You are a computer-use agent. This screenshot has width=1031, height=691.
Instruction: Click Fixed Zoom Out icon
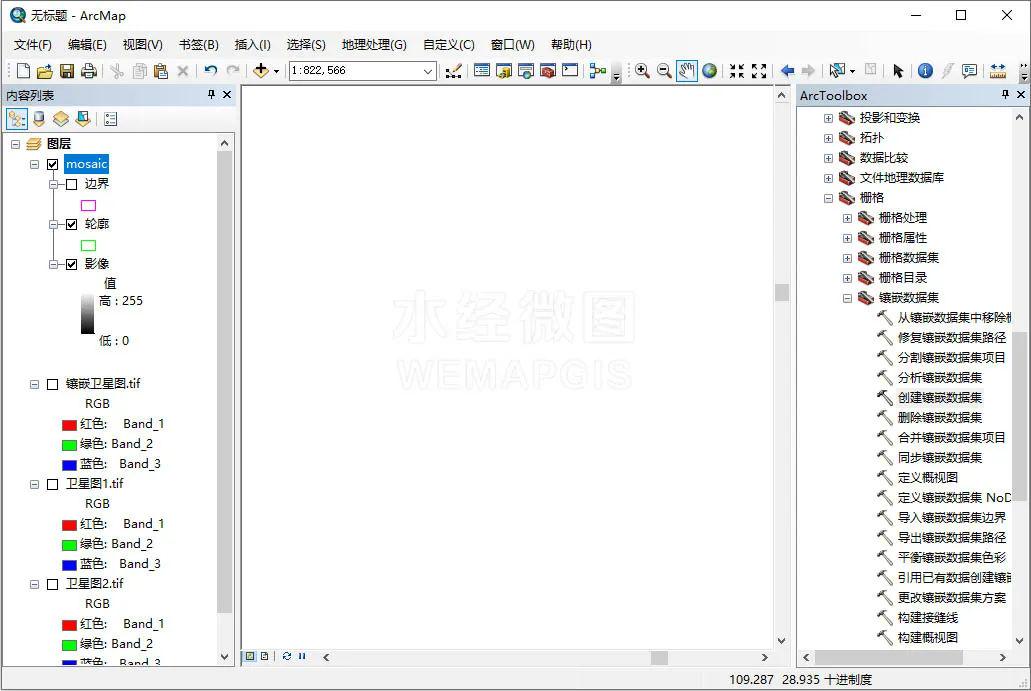pos(759,70)
